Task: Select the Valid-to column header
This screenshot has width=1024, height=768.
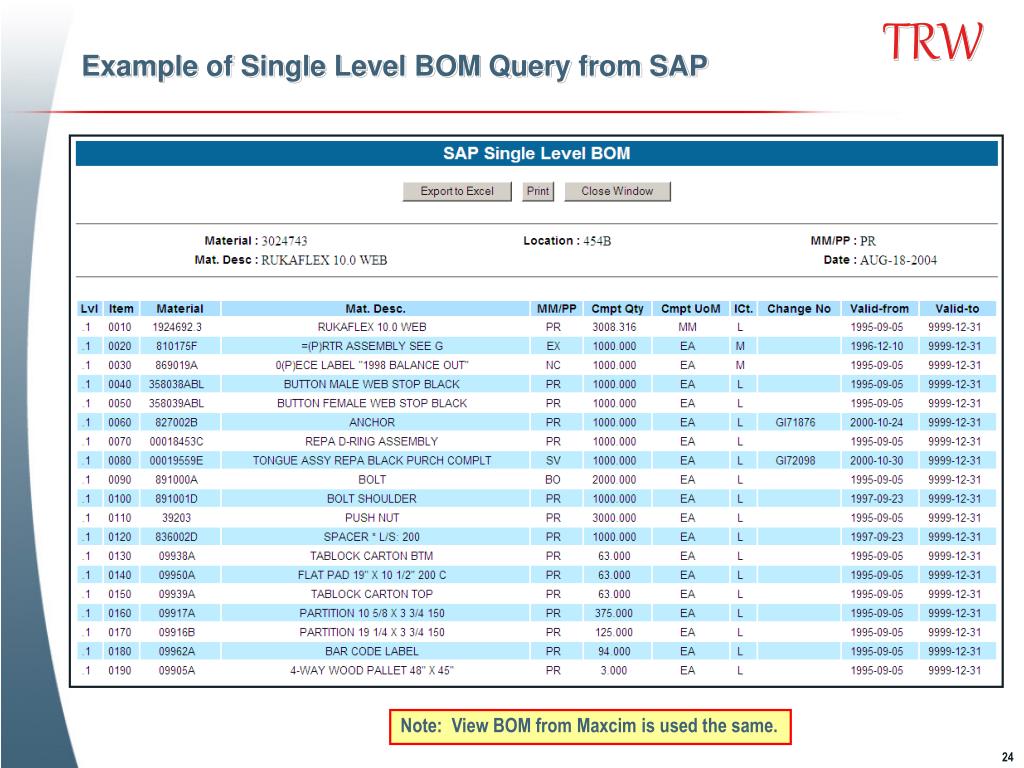Action: pos(957,308)
